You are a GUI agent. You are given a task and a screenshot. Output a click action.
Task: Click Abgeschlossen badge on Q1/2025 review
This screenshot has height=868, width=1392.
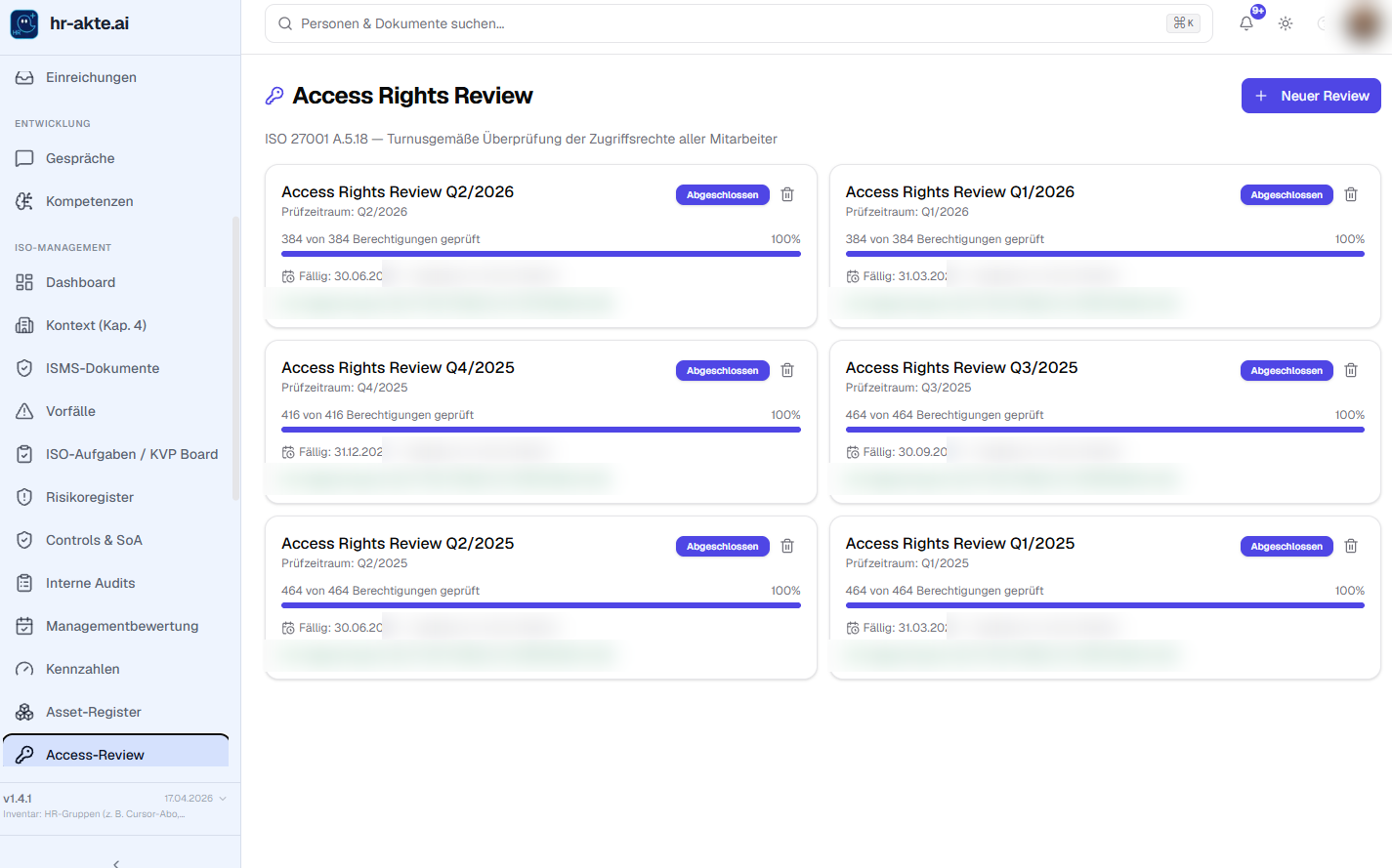[1287, 547]
